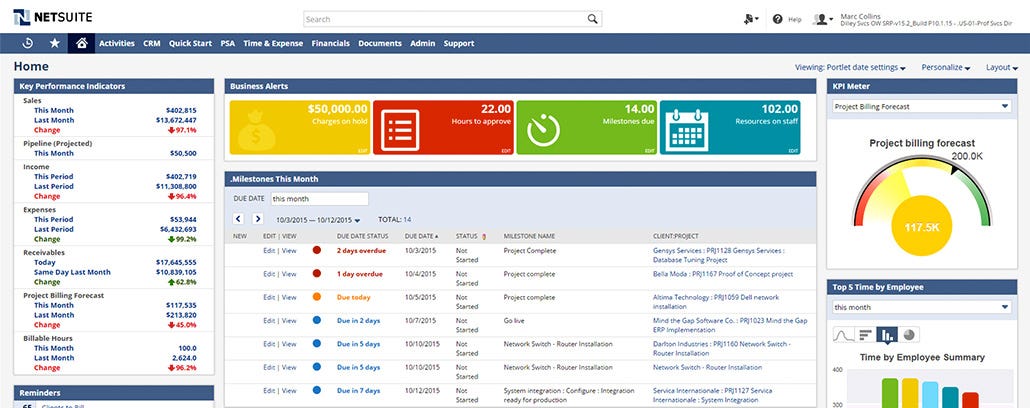This screenshot has width=1030, height=408.
Task: Go to next milestone date range arrow
Action: coord(258,219)
